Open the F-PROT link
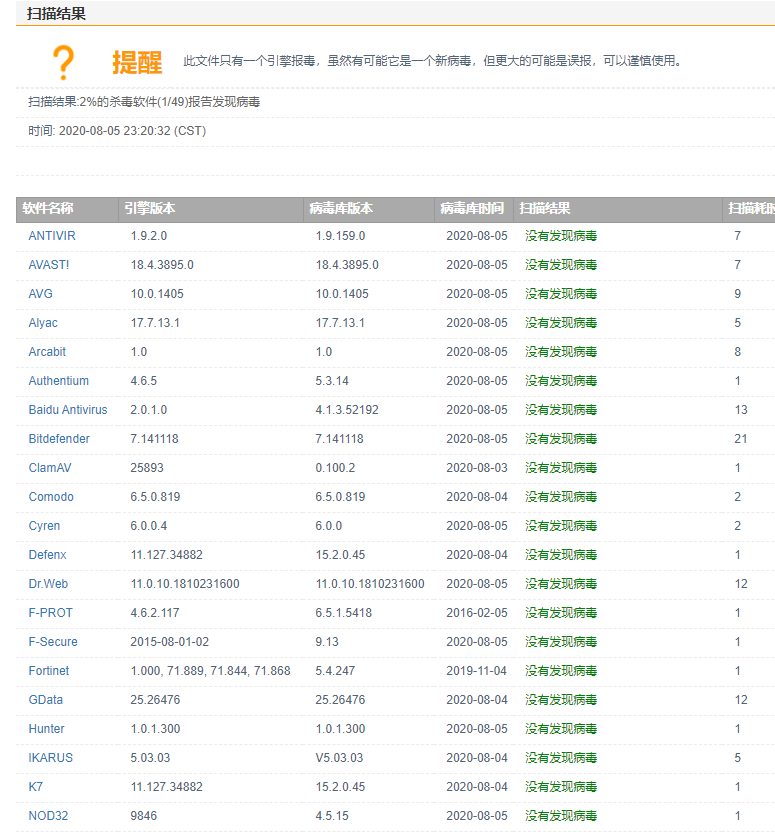The width and height of the screenshot is (775, 837). (50, 613)
